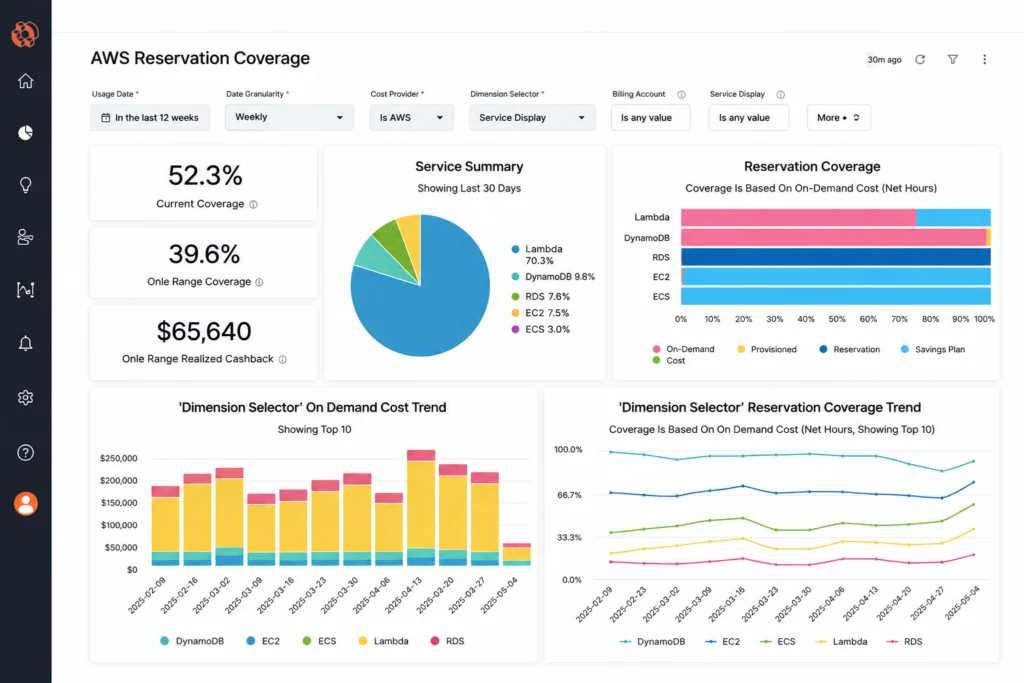Click the dark blue RDS Reservation bar
This screenshot has width=1024, height=683.
835,257
